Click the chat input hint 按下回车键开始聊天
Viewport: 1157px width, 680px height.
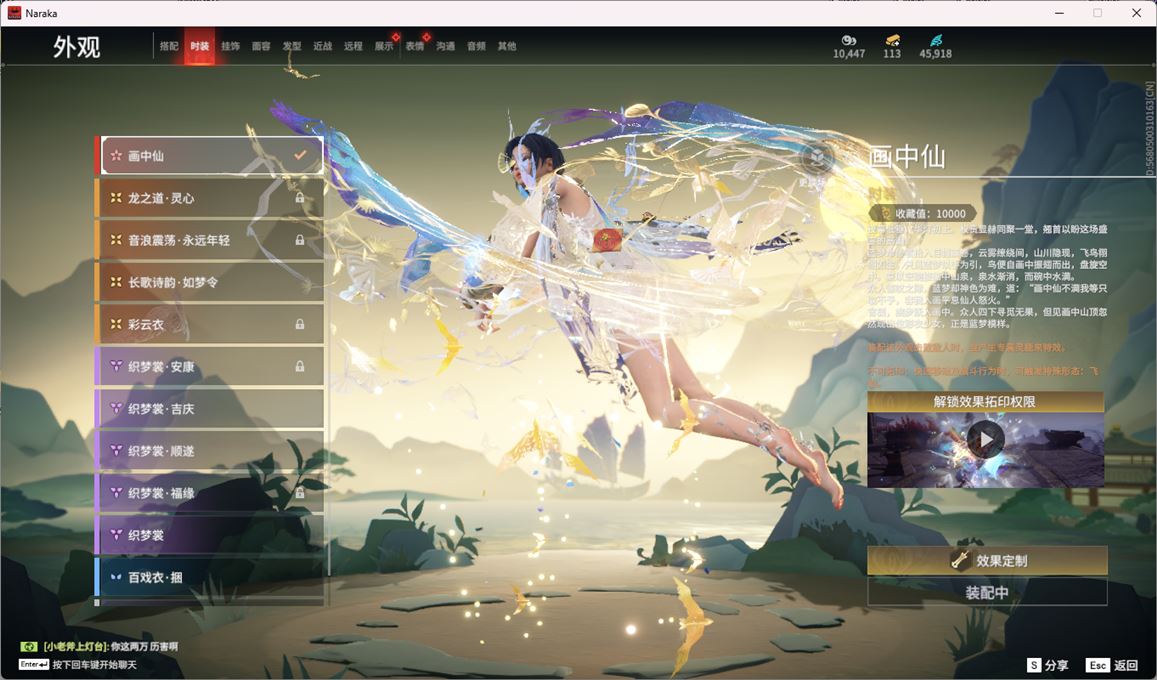click(94, 665)
